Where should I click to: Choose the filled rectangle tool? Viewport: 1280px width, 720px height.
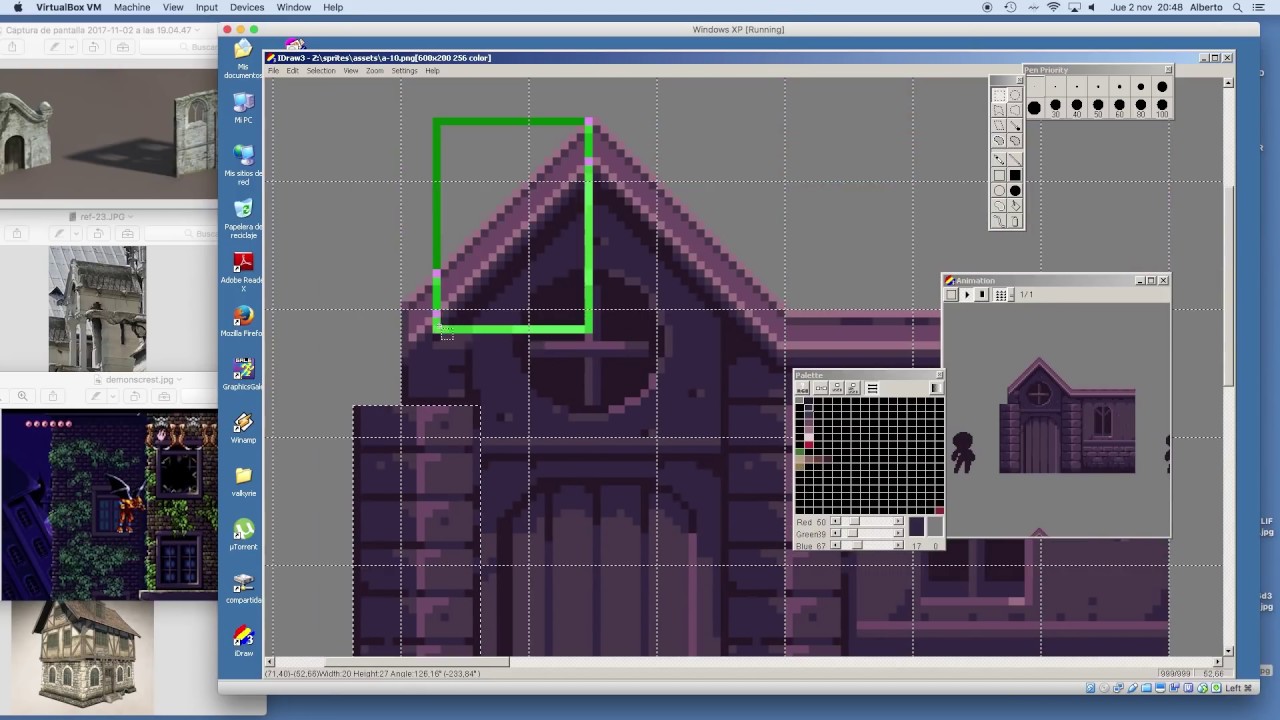tap(1015, 175)
